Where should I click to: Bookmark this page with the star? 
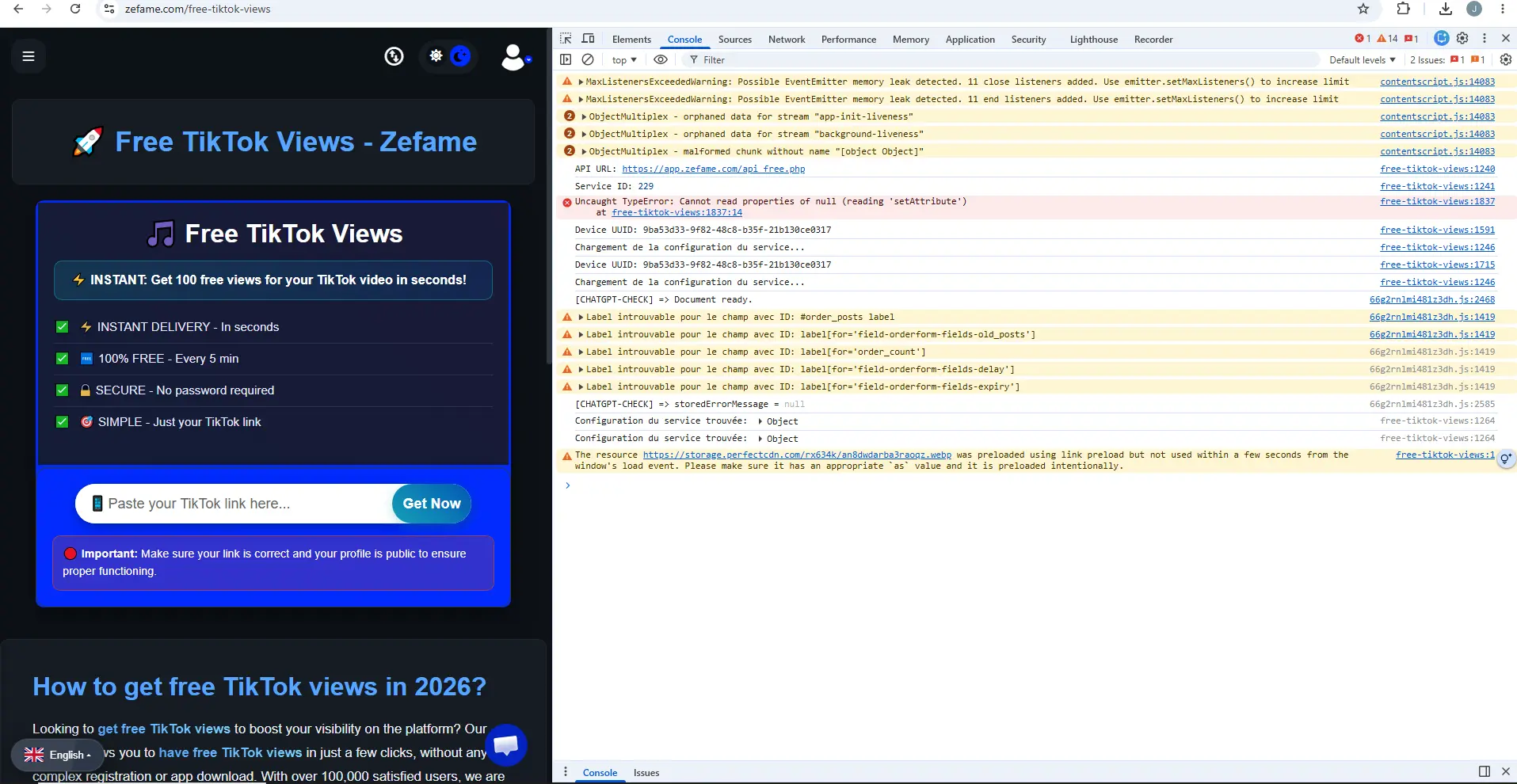point(1363,9)
